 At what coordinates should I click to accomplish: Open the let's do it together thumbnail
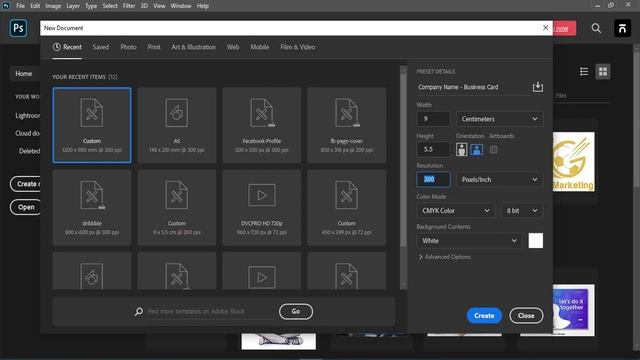(x=573, y=310)
